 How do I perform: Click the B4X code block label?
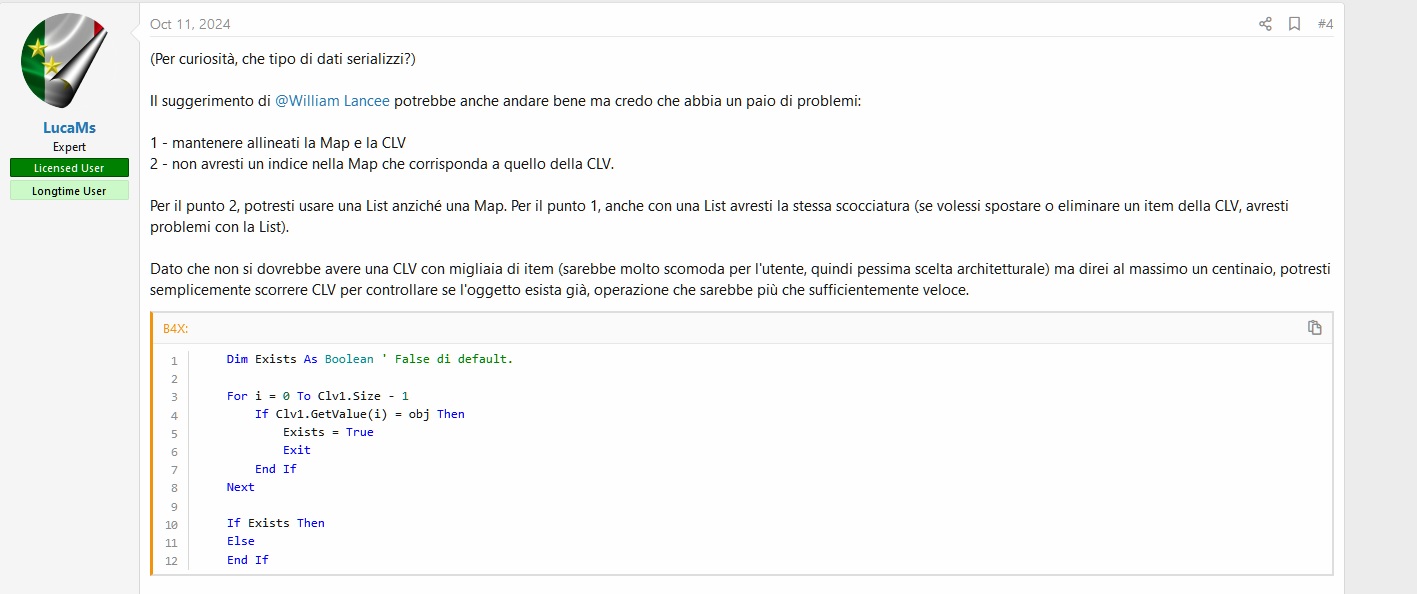pos(175,328)
